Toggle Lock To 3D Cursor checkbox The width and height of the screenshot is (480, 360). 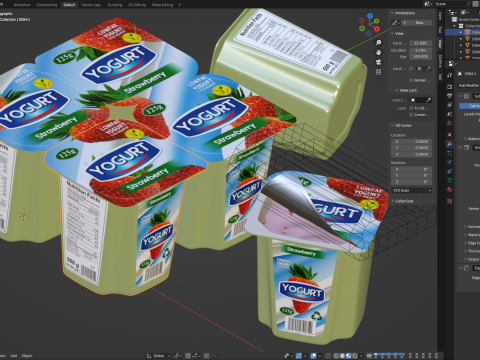(x=411, y=108)
